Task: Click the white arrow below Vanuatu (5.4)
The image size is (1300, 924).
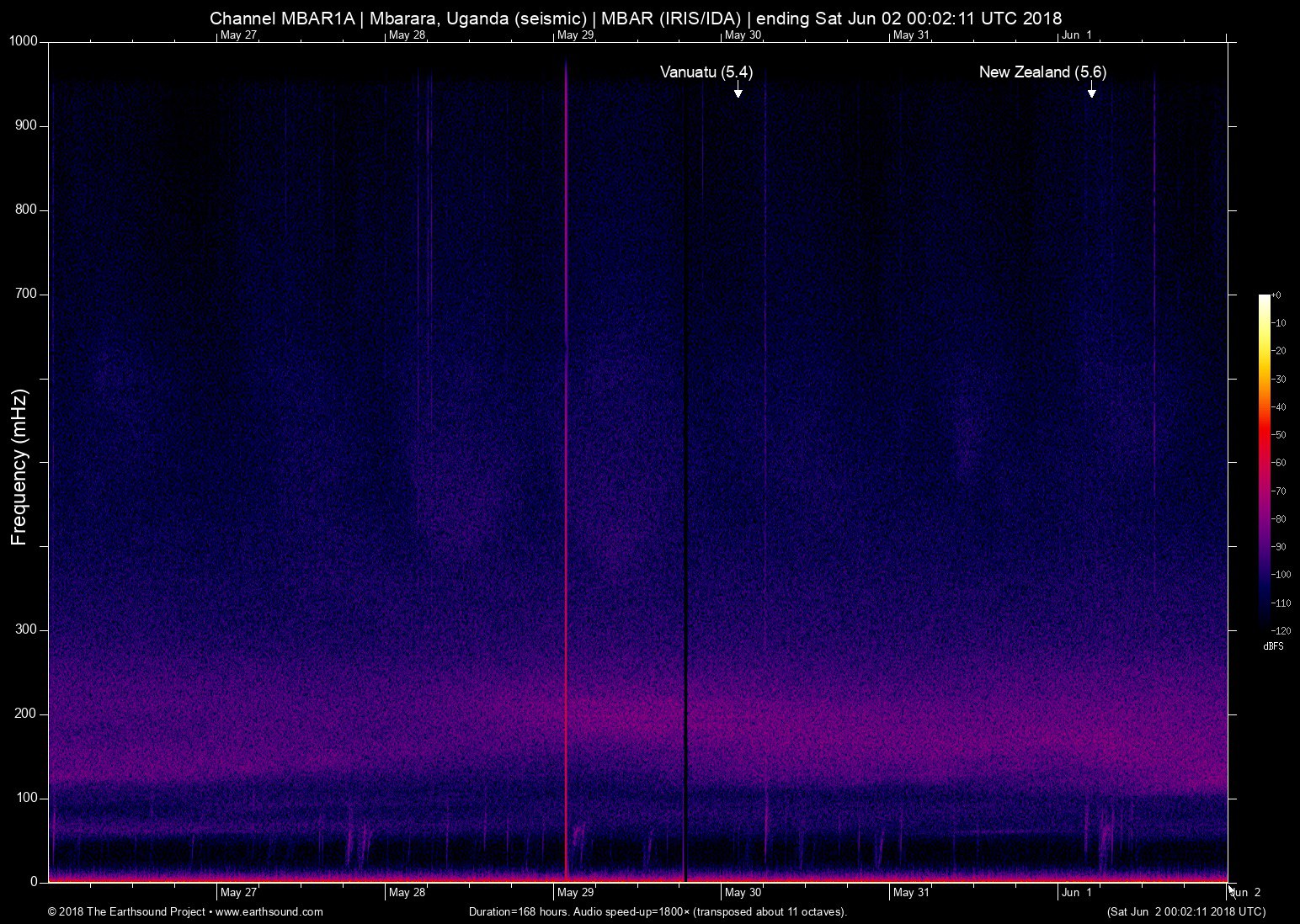Action: pyautogui.click(x=738, y=90)
